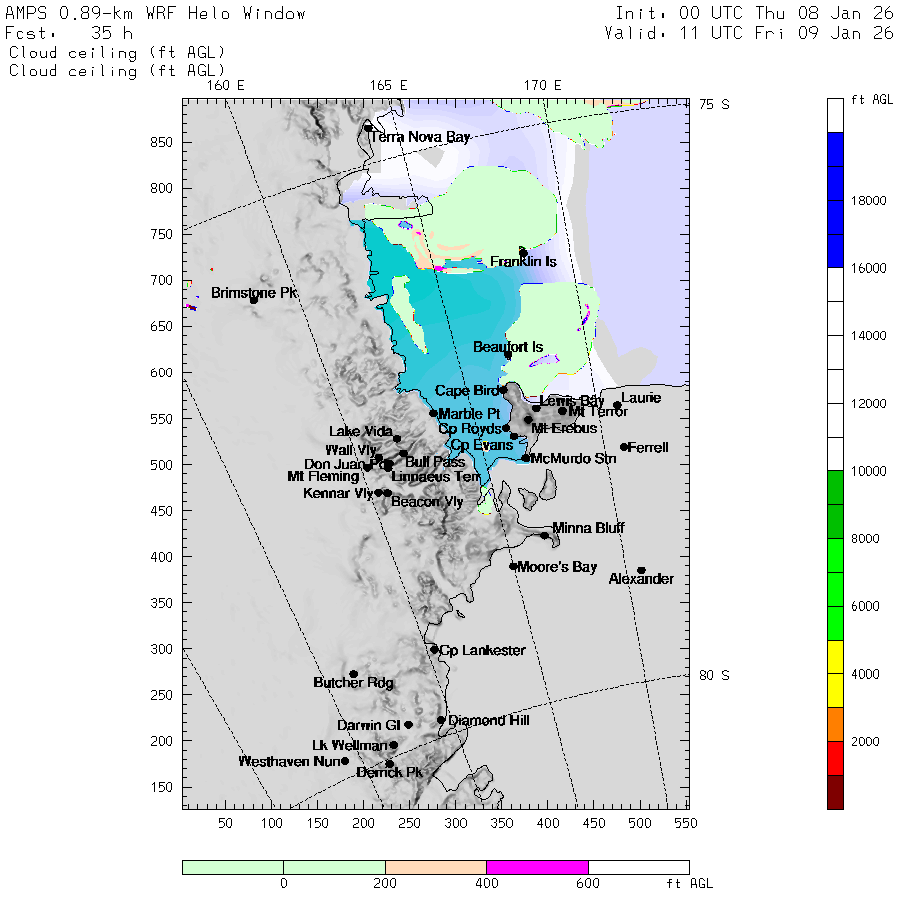Click the Beaufort Is label
900x900 pixels.
(507, 347)
